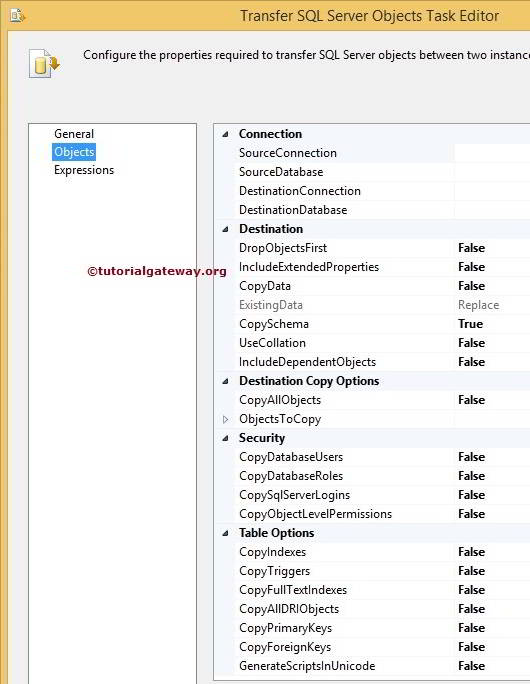Select the CopyDatabaseUsers False value
The width and height of the screenshot is (530, 684).
[472, 457]
